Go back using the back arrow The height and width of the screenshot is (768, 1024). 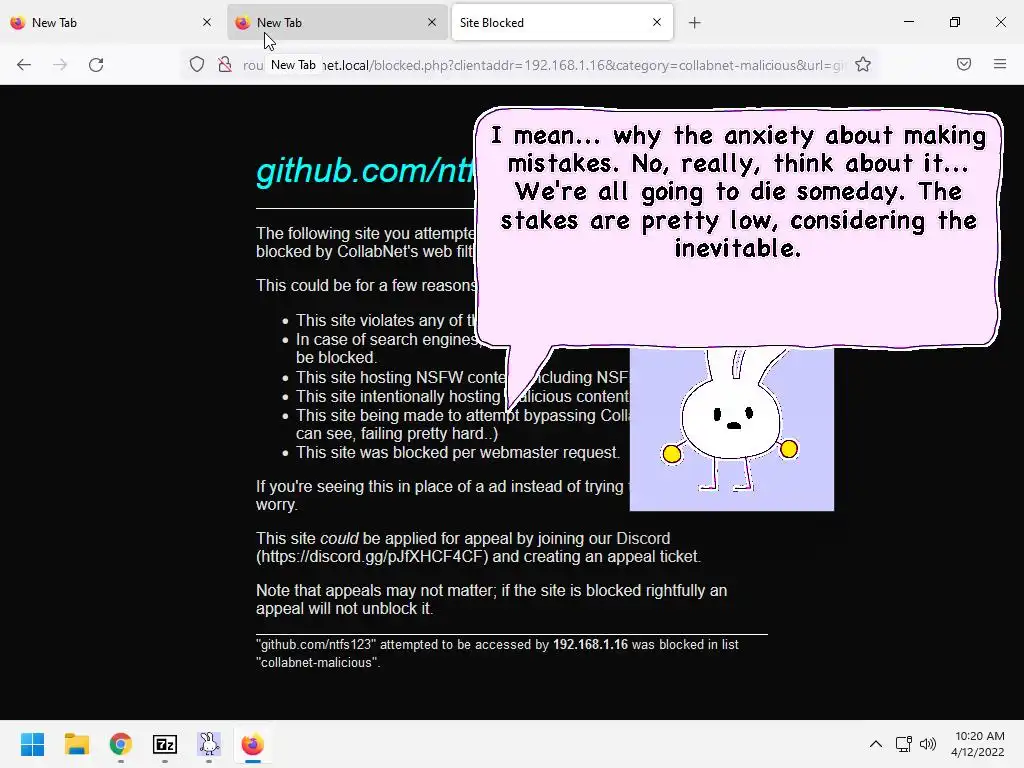(x=24, y=65)
